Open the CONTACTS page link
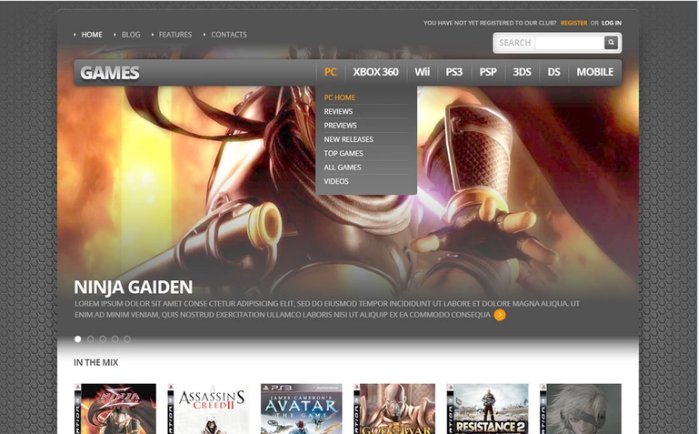 tap(229, 35)
